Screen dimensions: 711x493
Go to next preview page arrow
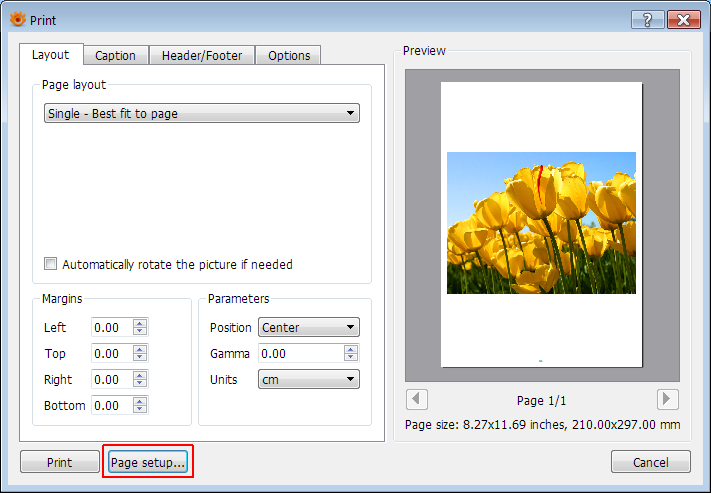click(667, 400)
